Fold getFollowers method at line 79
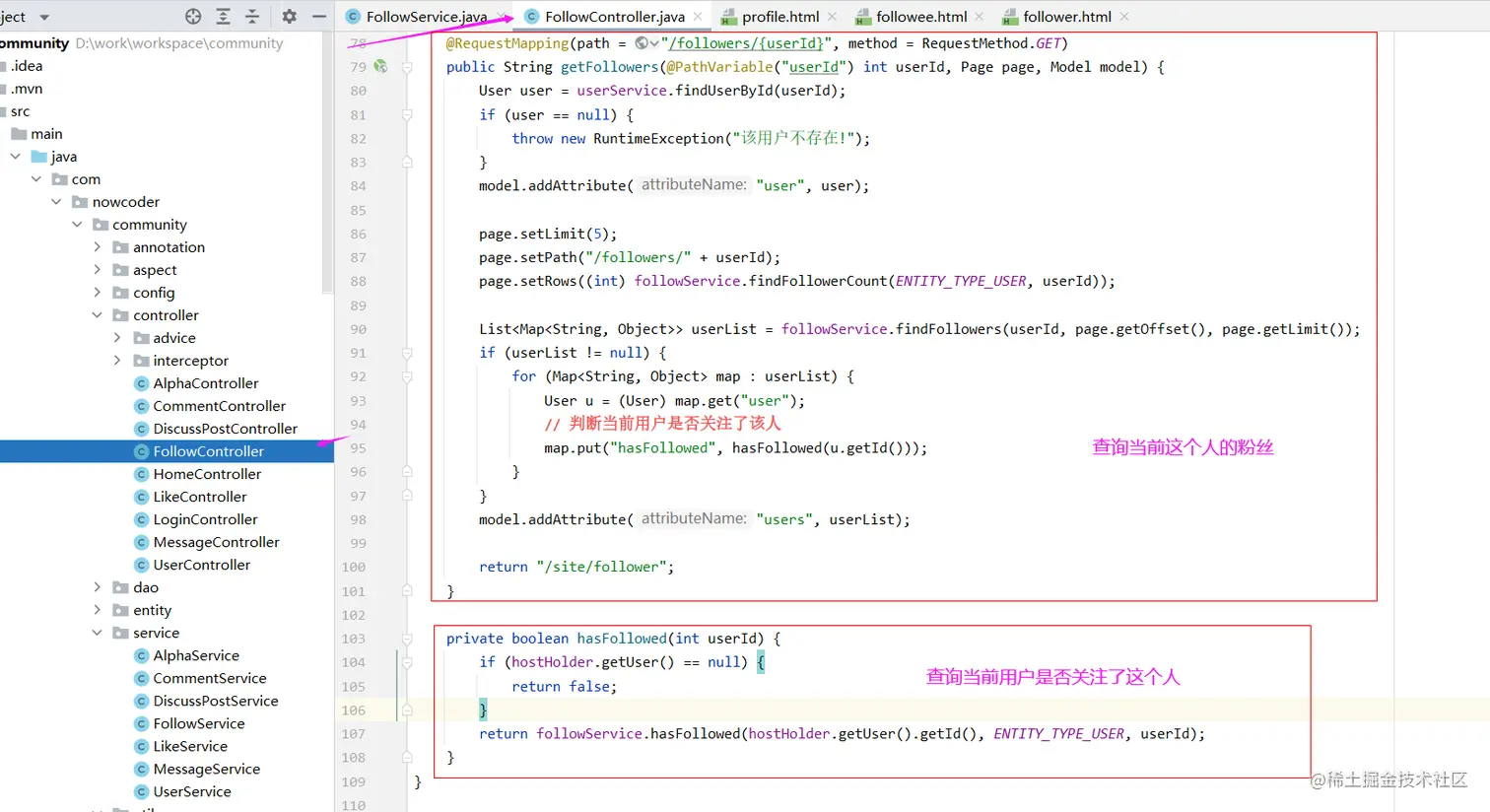The height and width of the screenshot is (812, 1490). pyautogui.click(x=406, y=67)
